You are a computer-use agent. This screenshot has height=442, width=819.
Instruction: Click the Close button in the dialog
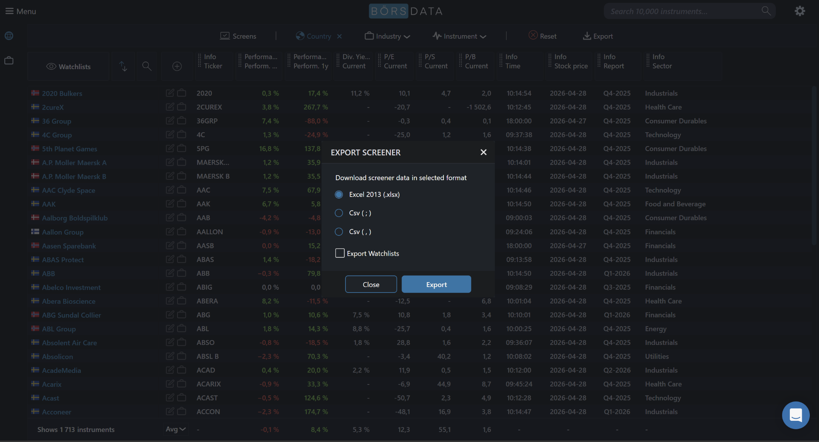[x=371, y=284]
